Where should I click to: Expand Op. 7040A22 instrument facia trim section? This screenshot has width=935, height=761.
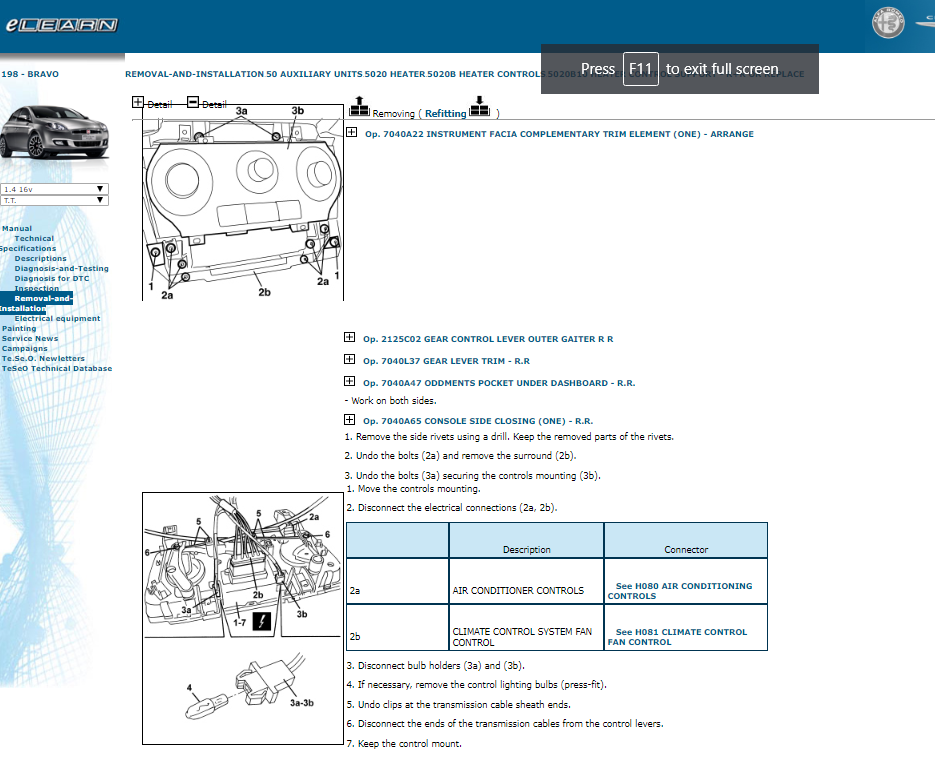coord(352,132)
